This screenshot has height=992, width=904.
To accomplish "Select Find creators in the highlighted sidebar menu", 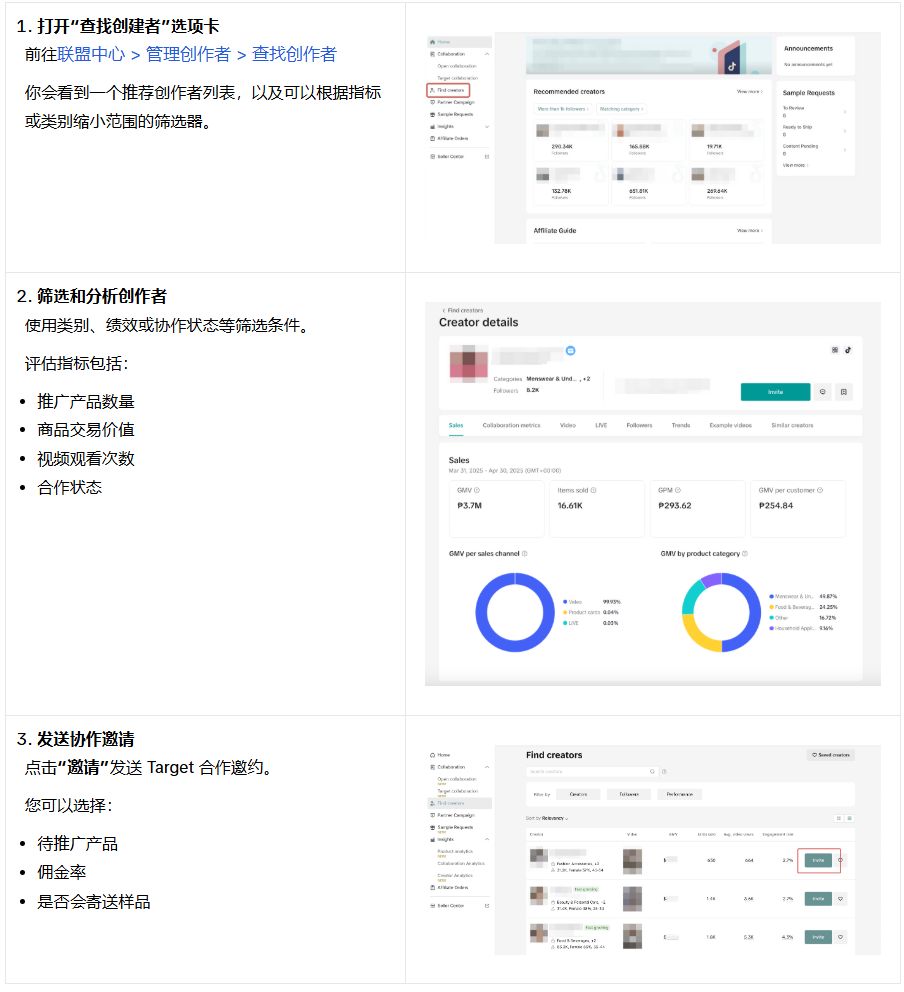I will [449, 90].
